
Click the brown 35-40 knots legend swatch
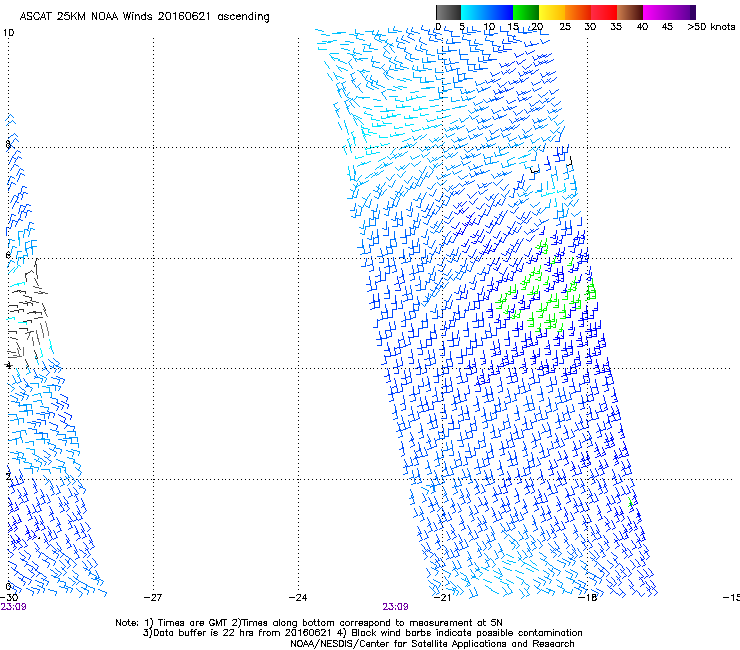(x=630, y=12)
